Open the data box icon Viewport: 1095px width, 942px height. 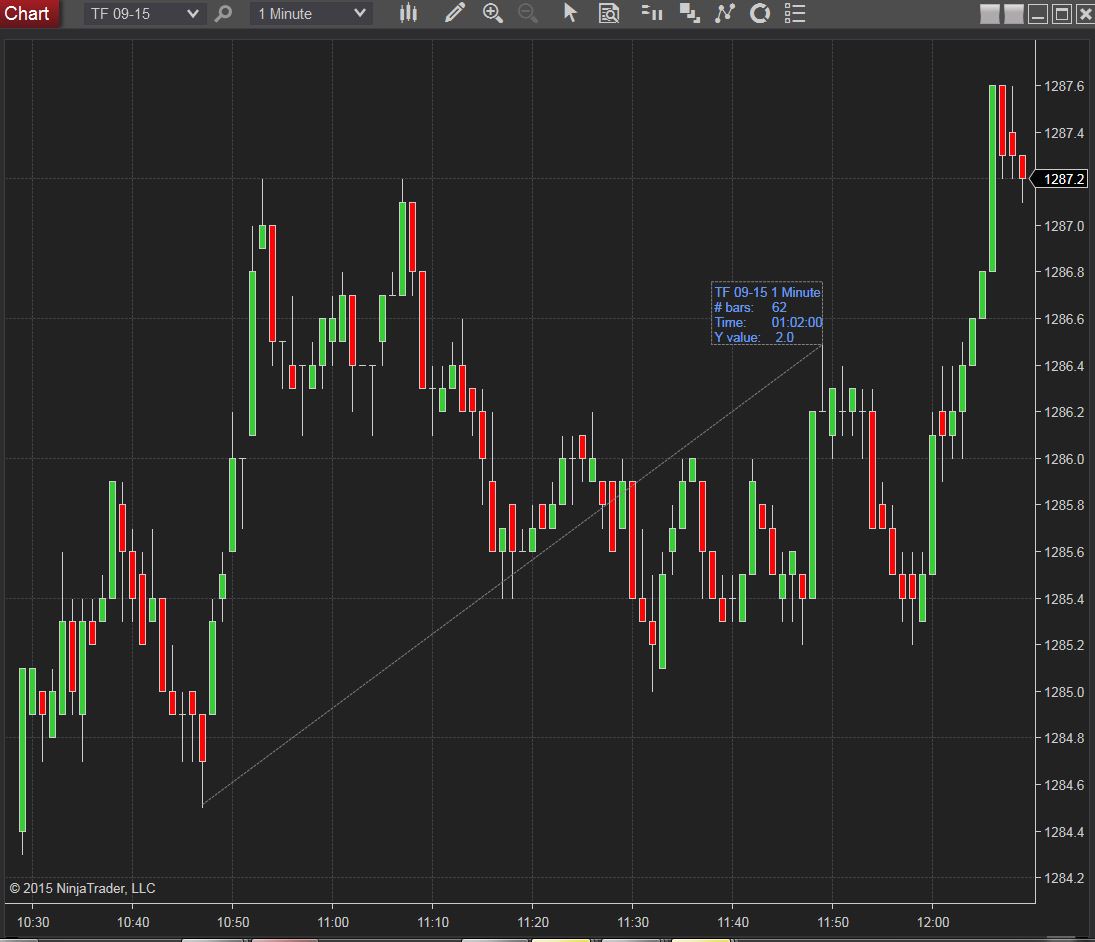tap(609, 13)
